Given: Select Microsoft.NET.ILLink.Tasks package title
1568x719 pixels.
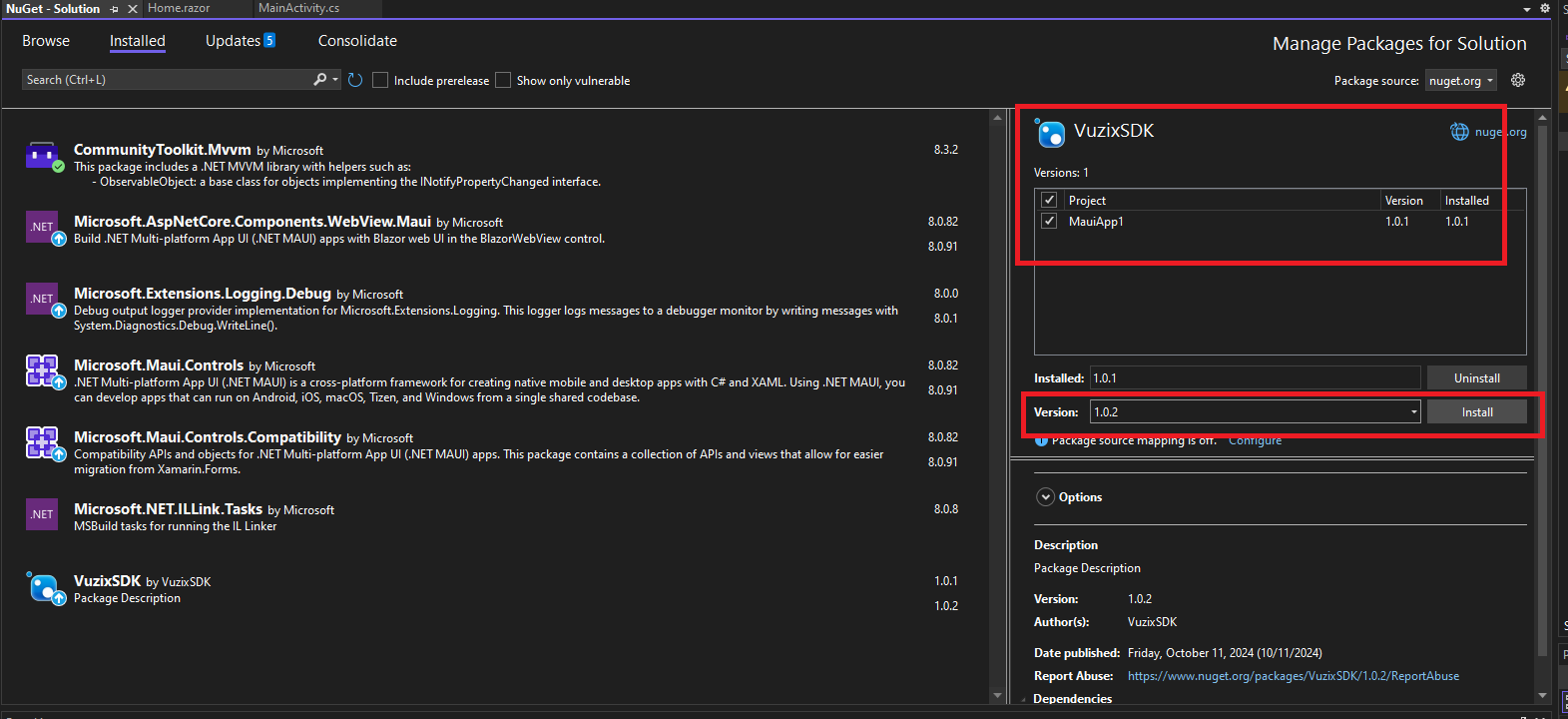Looking at the screenshot, I should [x=168, y=509].
